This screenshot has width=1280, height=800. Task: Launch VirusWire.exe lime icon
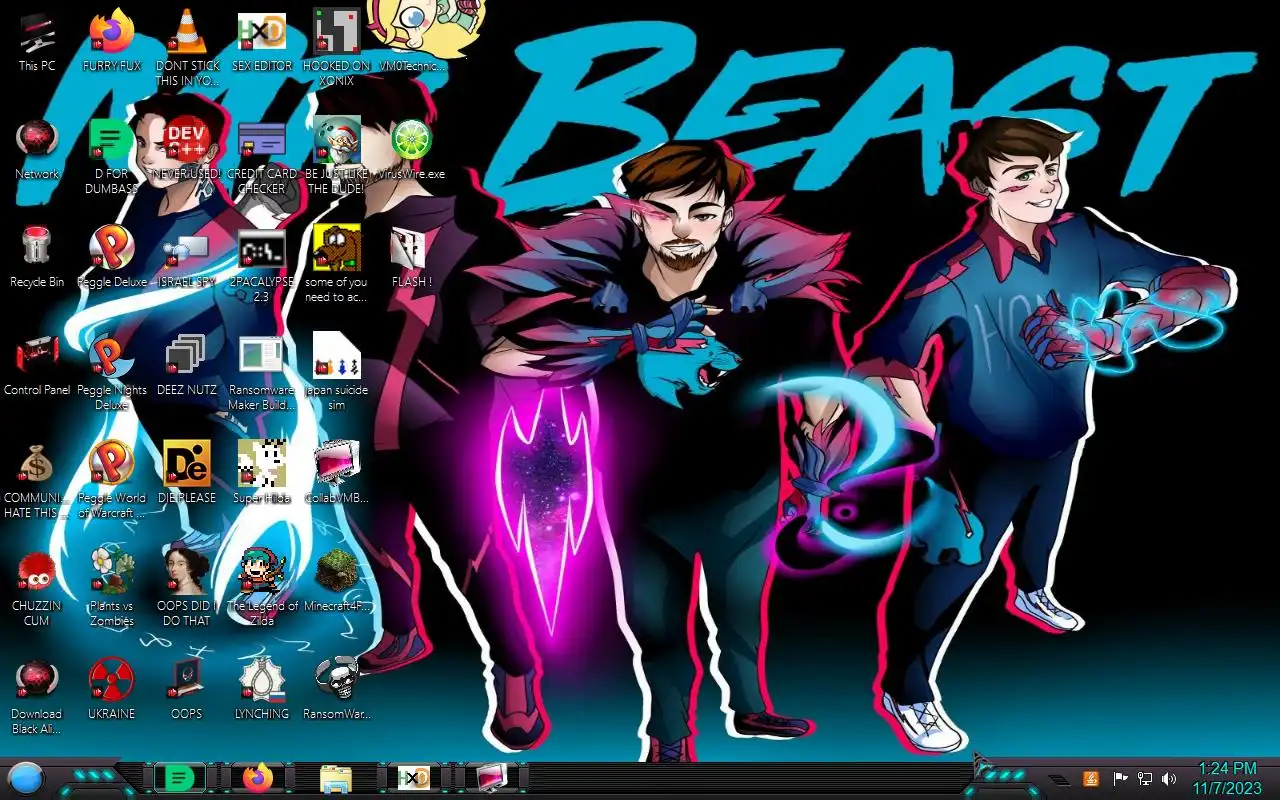[411, 148]
